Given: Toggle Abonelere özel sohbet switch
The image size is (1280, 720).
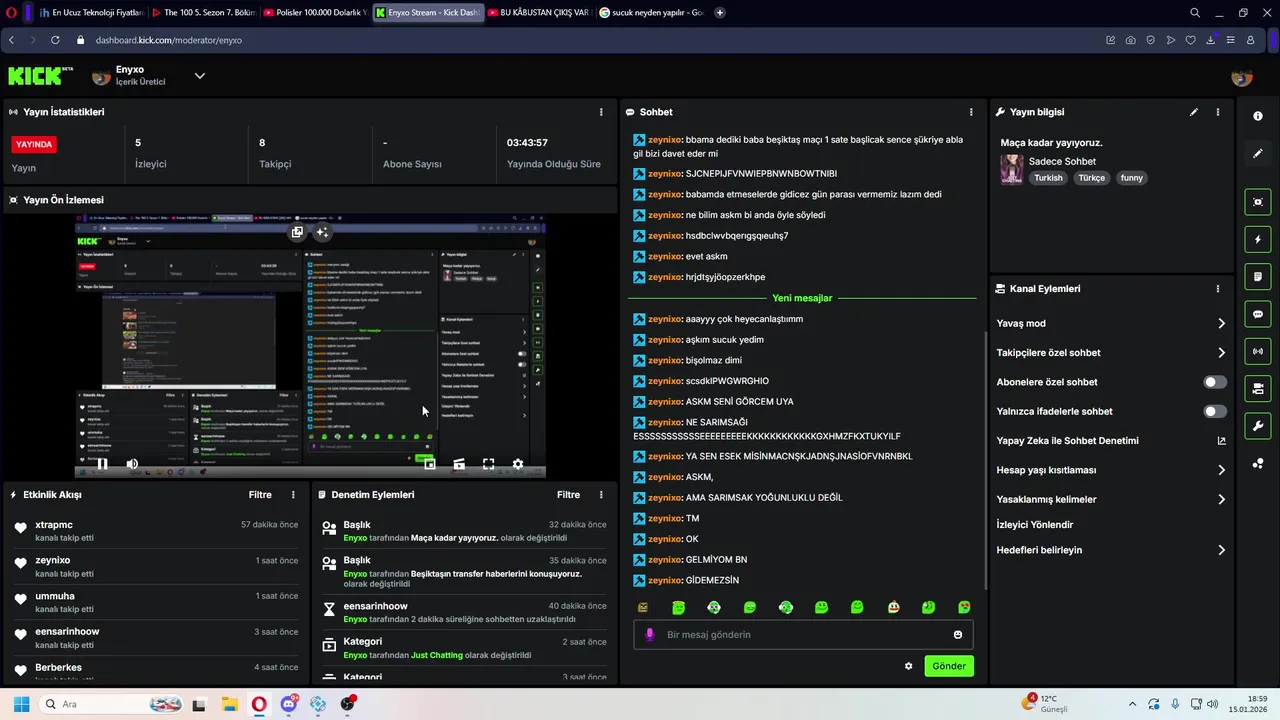Looking at the screenshot, I should 1215,382.
